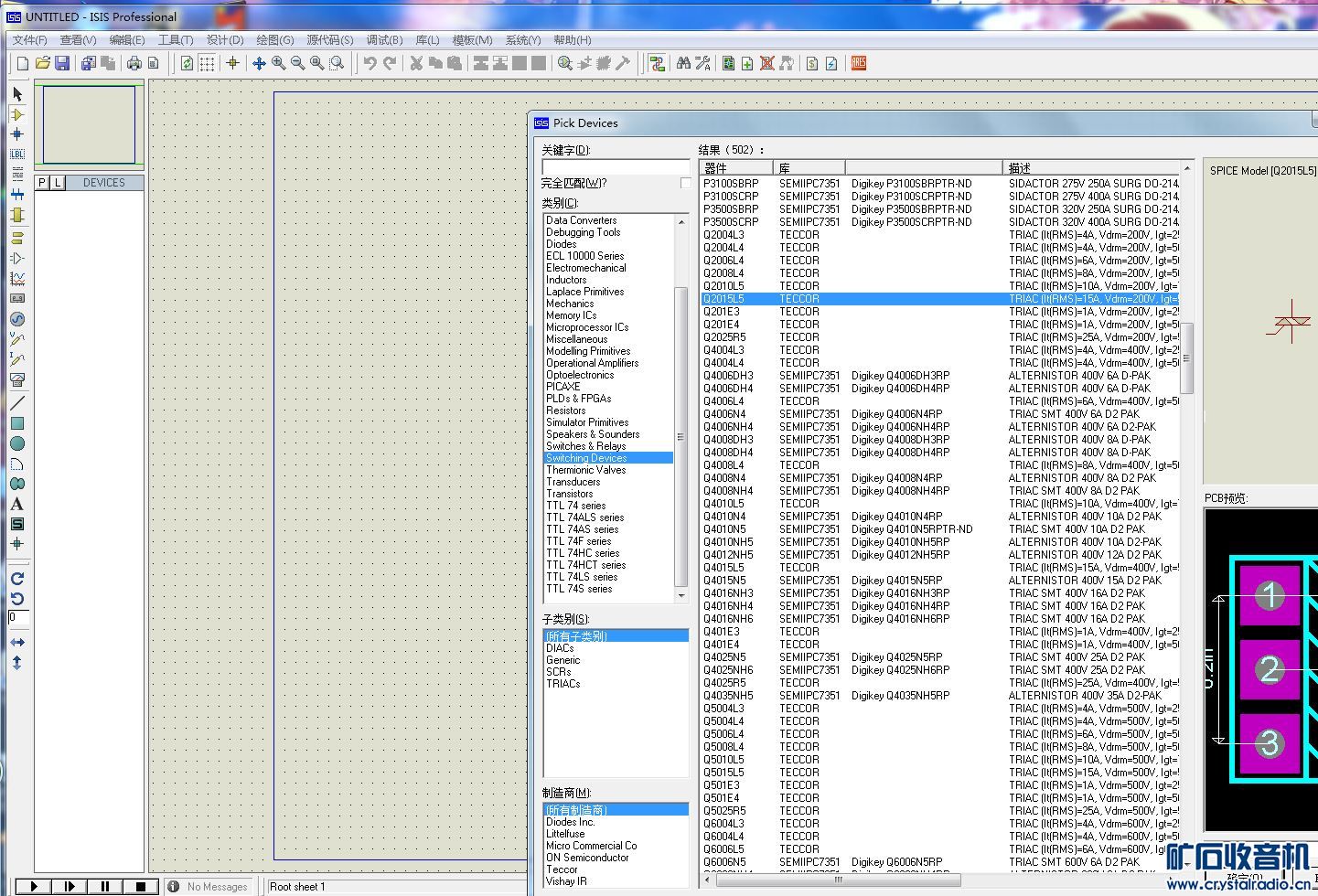Click the ARES netlist transfer icon

pos(858,63)
